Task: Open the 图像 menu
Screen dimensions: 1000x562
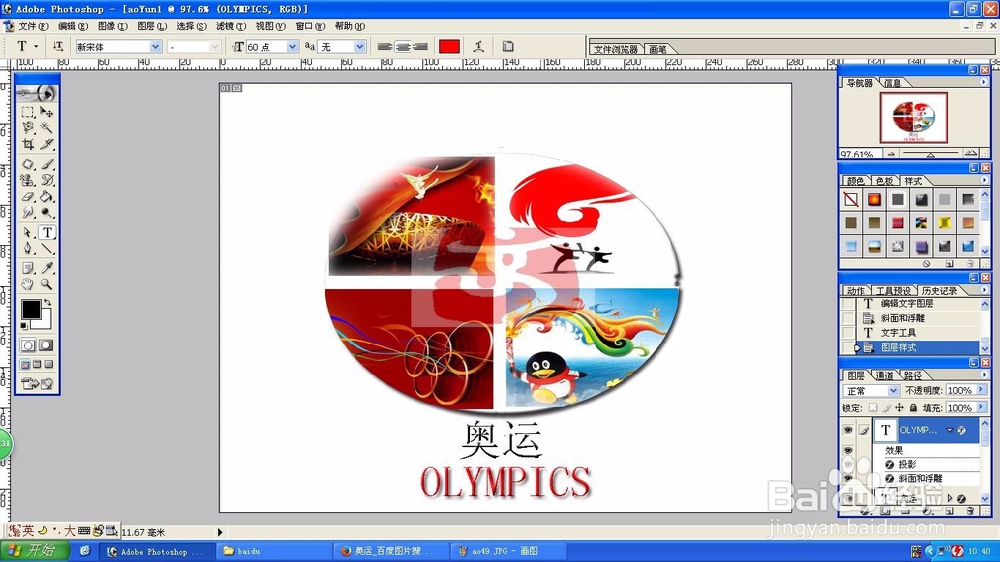Action: click(x=112, y=26)
